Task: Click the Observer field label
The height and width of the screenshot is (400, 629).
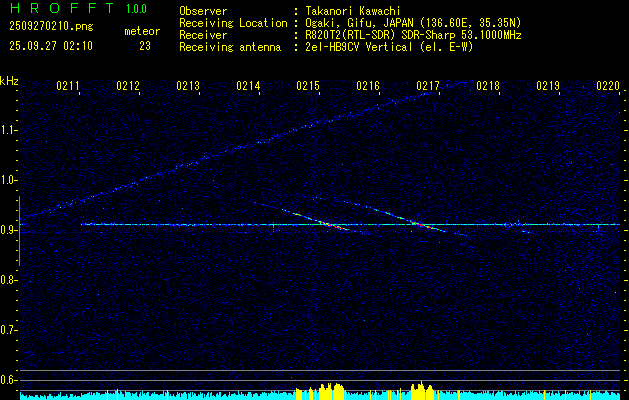Action: coord(203,11)
